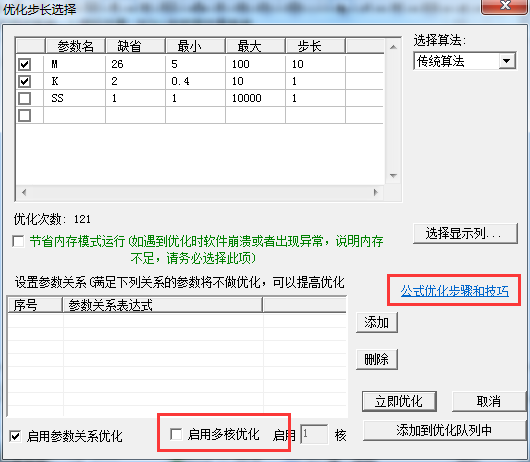Click the 序号 column header

[x=35, y=305]
